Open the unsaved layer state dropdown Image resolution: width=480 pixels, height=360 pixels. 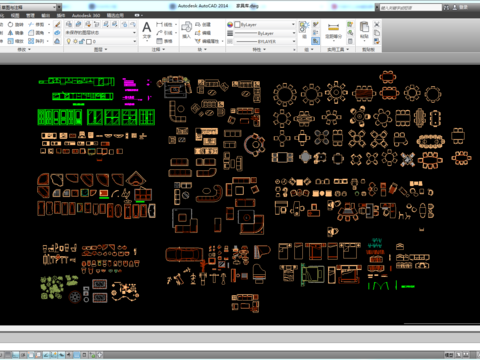(101, 33)
